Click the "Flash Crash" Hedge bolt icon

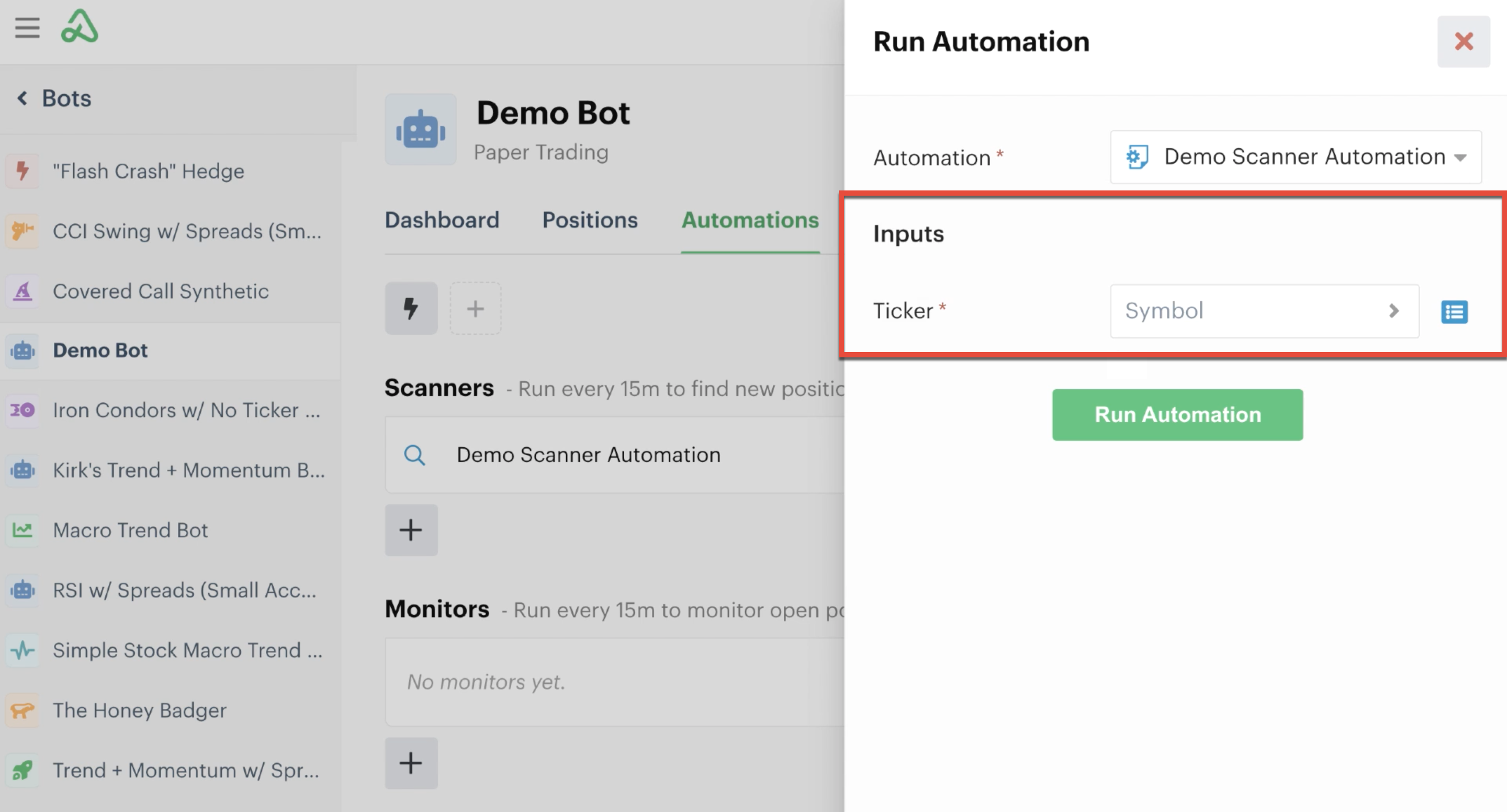click(x=22, y=171)
